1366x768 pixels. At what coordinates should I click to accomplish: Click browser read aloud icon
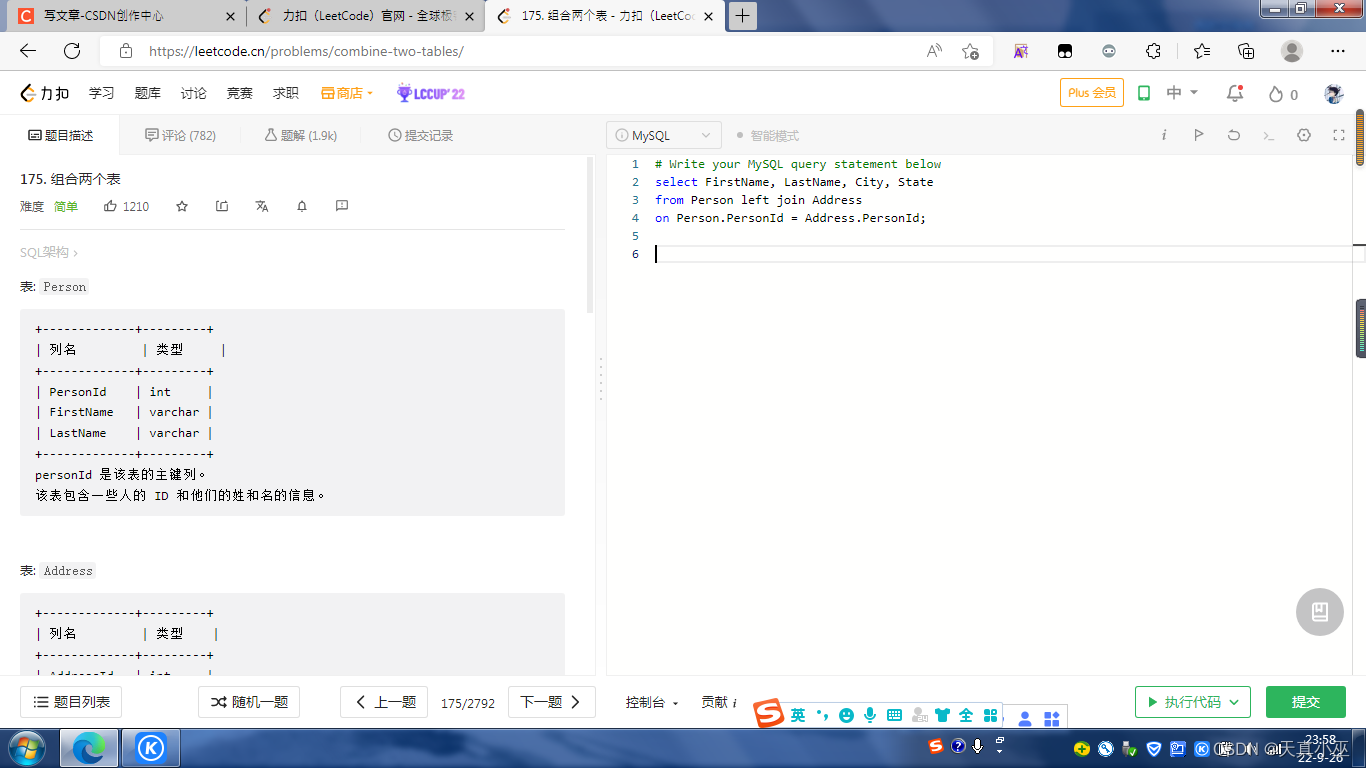[x=934, y=51]
